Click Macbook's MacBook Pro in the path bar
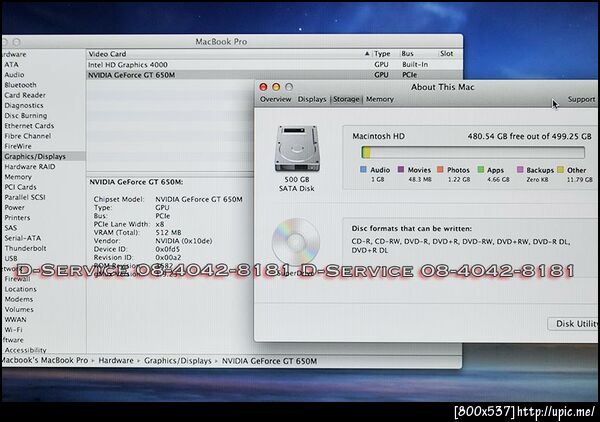The width and height of the screenshot is (600, 422). tap(44, 360)
